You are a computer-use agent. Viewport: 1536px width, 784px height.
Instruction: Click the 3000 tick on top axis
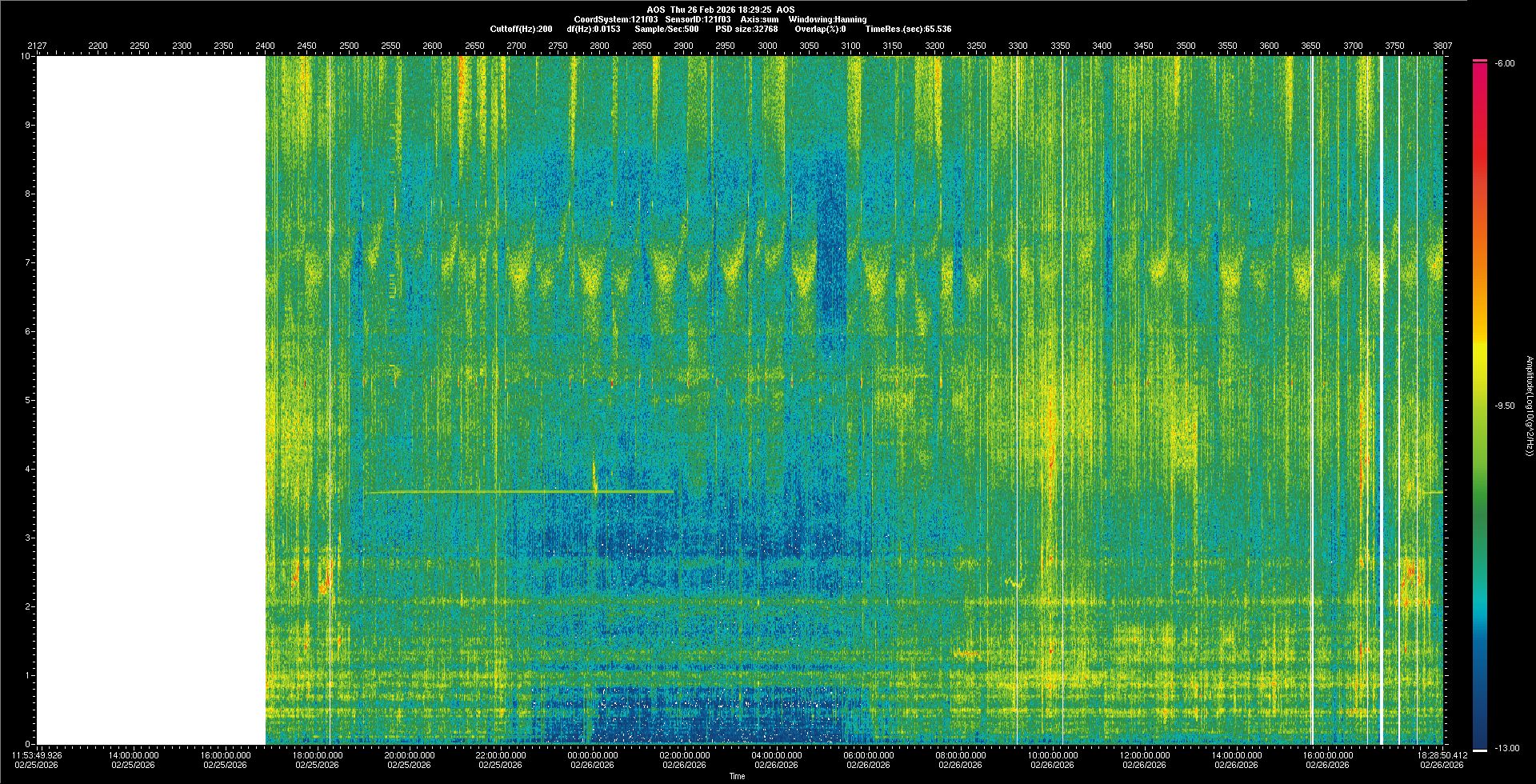(767, 46)
